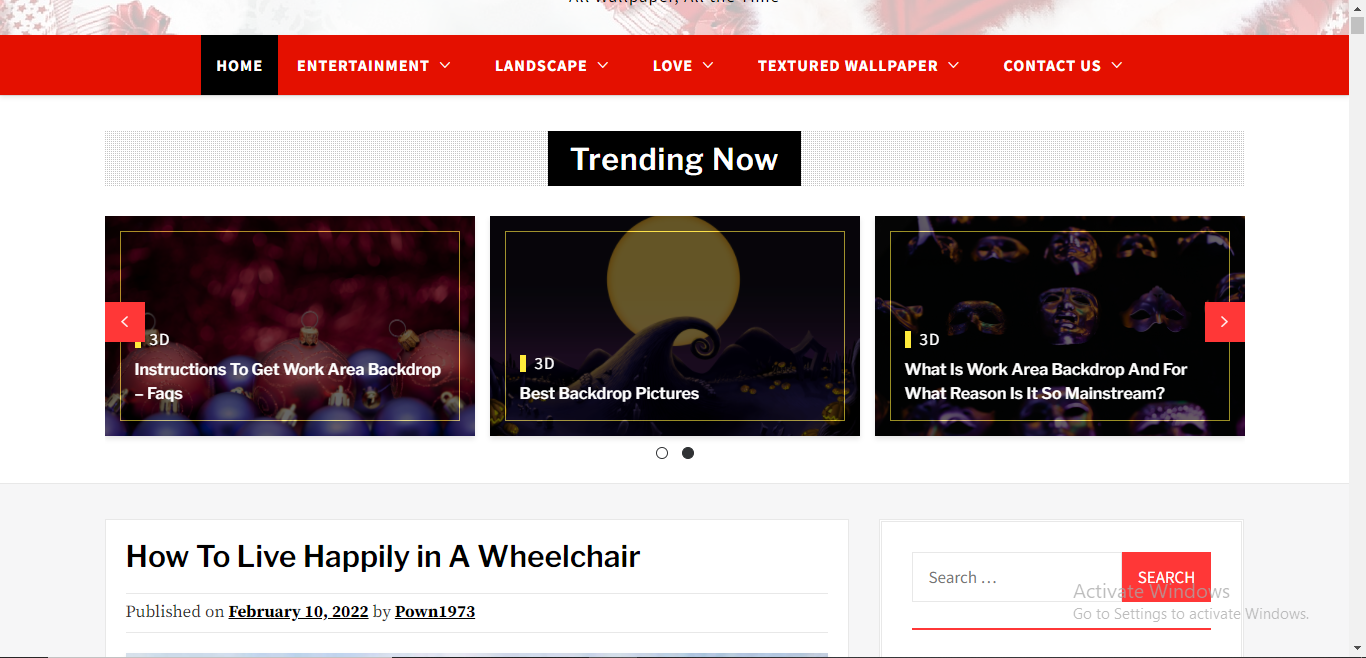Click the next slide arrow in Trending carousel
1366x658 pixels.
1225,322
